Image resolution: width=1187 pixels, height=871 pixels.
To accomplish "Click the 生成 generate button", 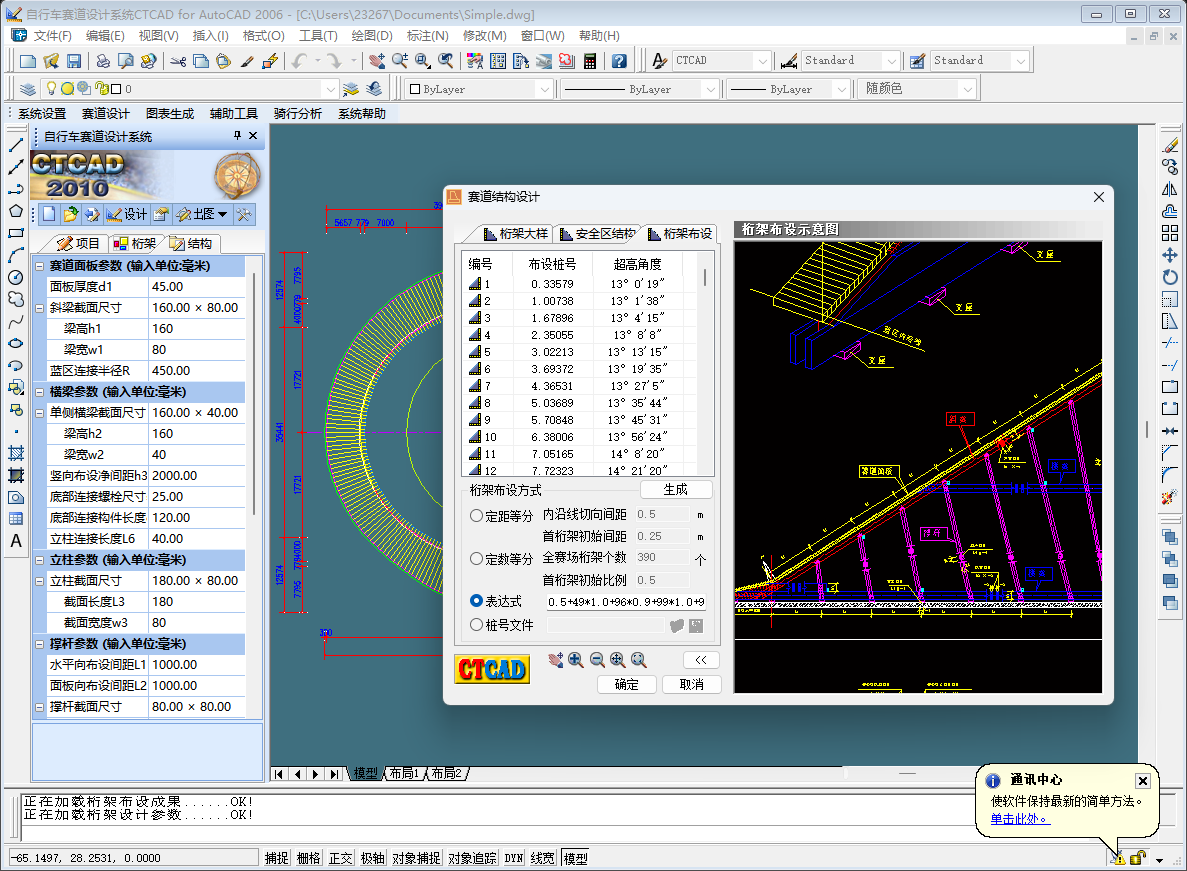I will tap(675, 490).
